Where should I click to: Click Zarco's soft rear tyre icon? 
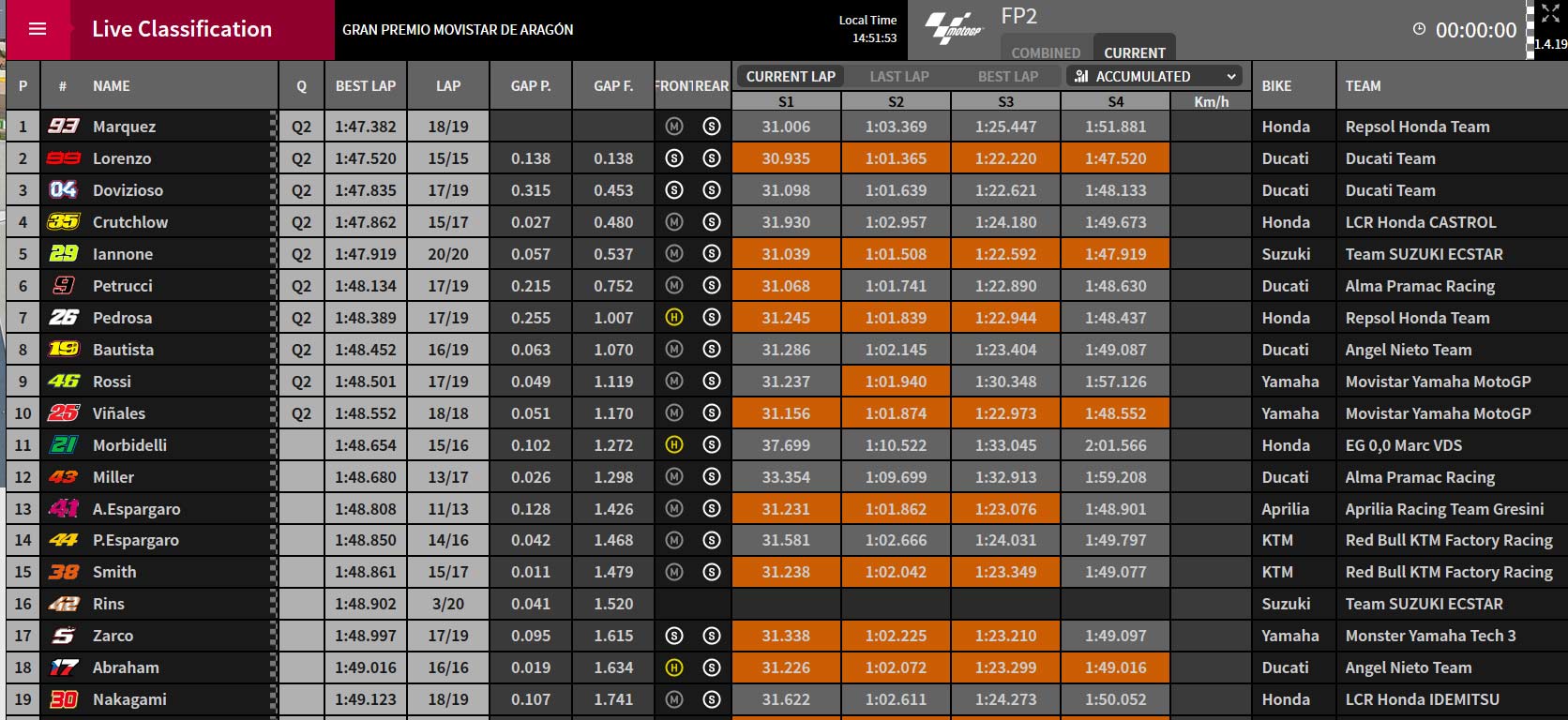712,636
